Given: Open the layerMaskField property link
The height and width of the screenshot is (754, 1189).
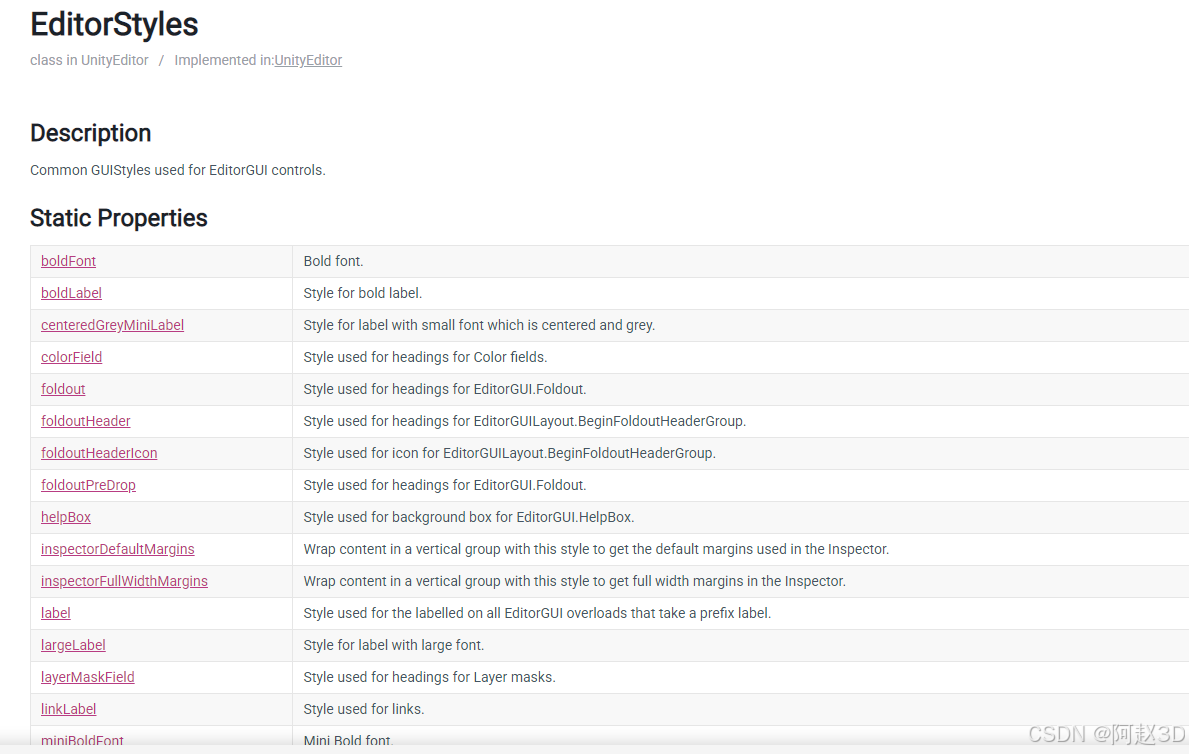Looking at the screenshot, I should coord(87,677).
